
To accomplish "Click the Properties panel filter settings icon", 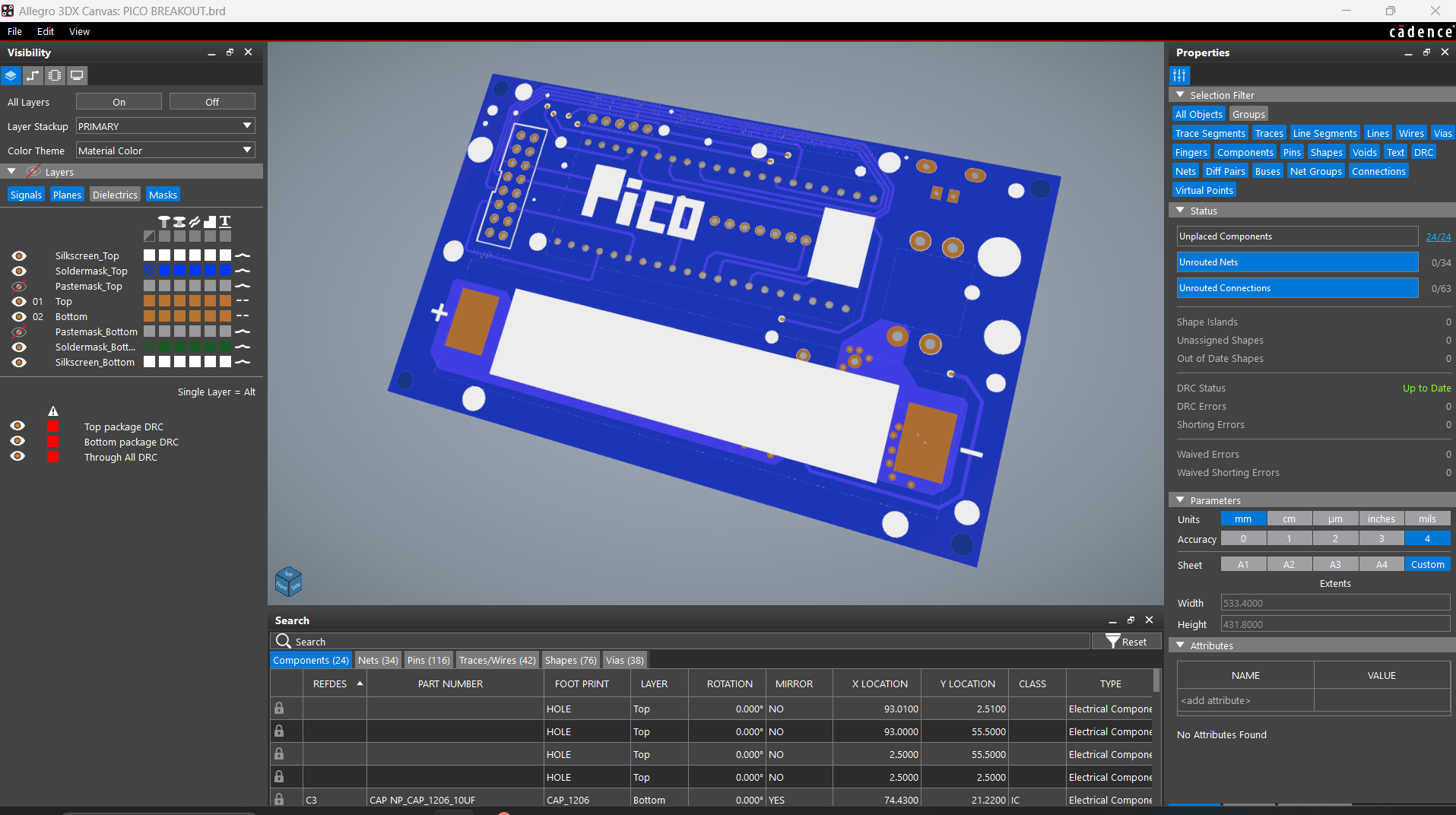I will click(x=1179, y=75).
